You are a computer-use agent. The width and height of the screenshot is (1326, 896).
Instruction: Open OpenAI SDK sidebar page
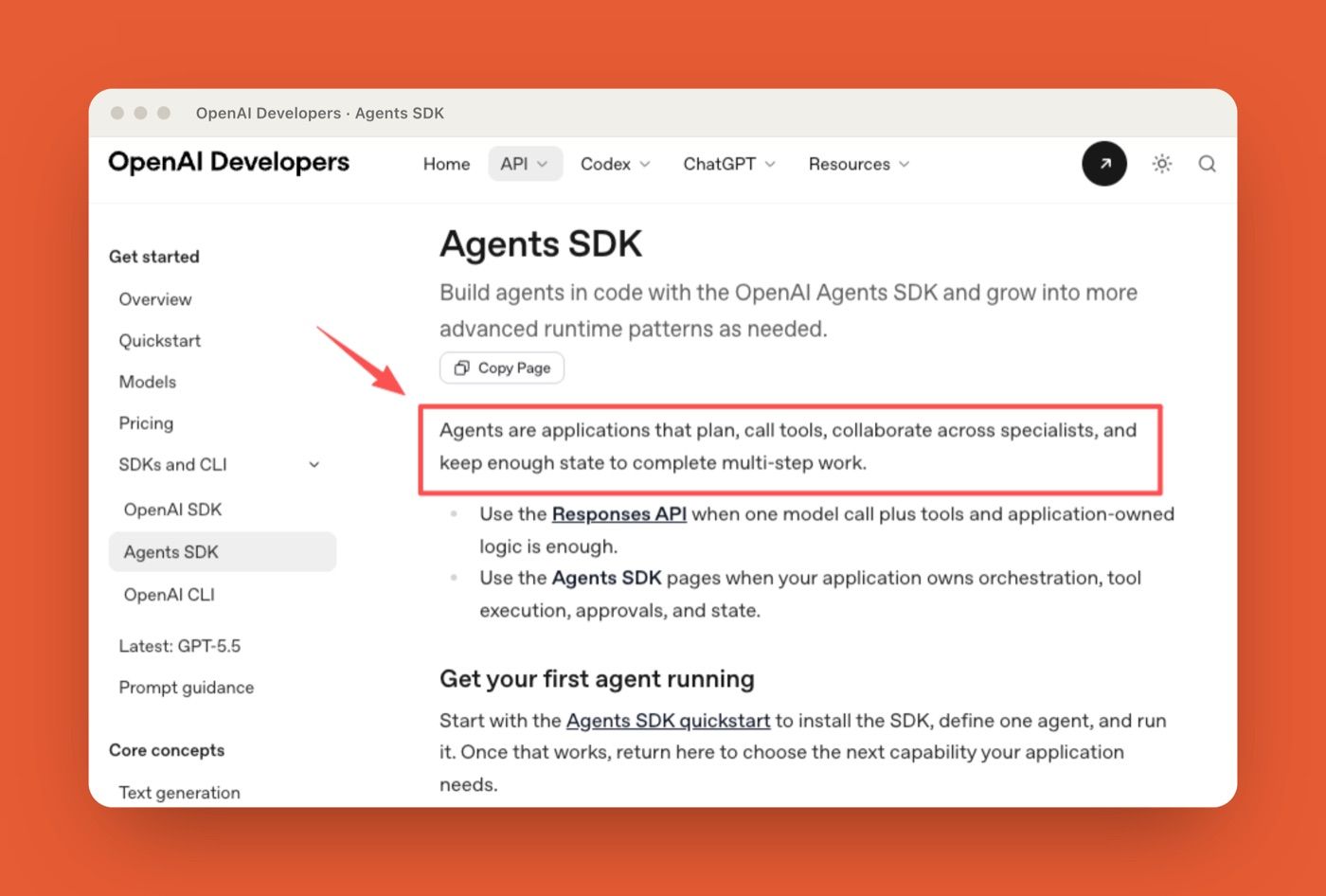[173, 510]
